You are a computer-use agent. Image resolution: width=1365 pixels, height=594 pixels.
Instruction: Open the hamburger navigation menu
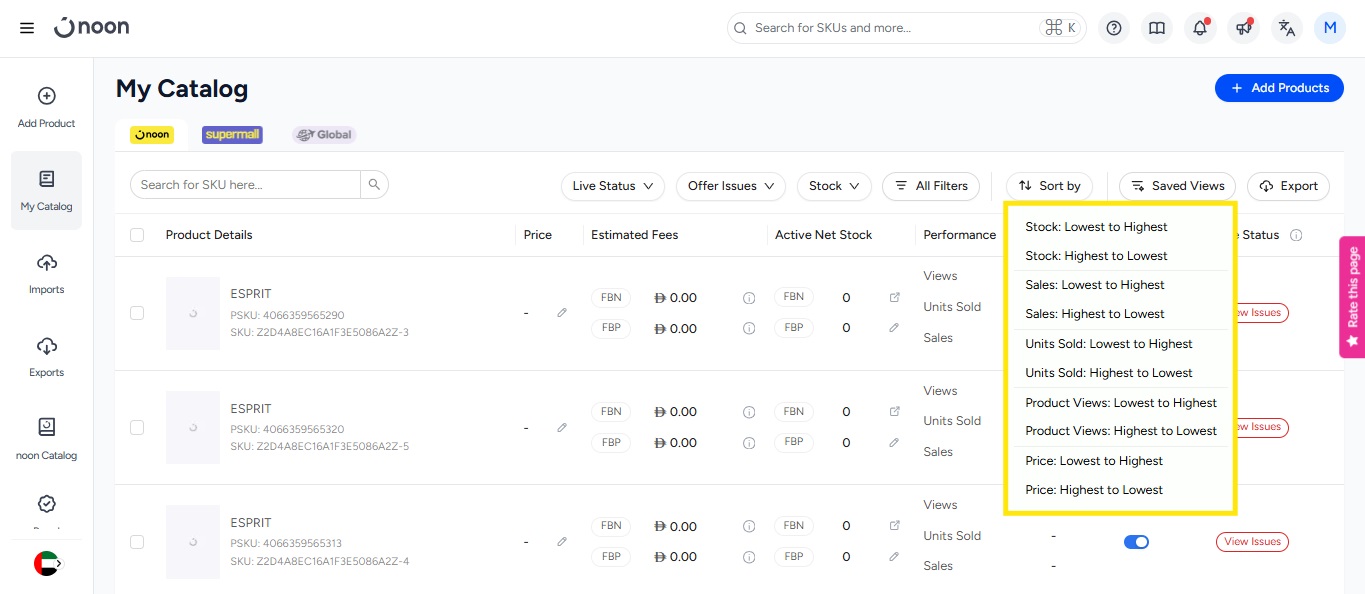(27, 28)
